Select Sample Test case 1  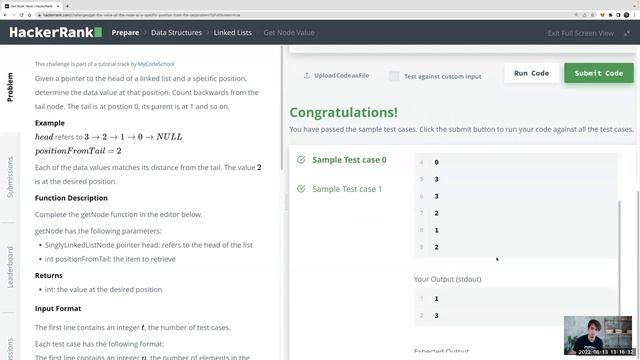click(347, 189)
